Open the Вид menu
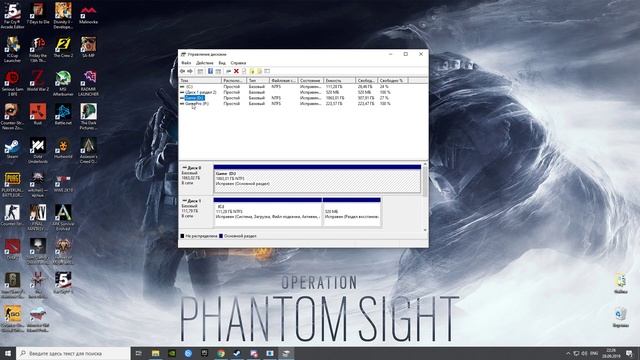Screen dimensions: 640x360 click(222, 63)
